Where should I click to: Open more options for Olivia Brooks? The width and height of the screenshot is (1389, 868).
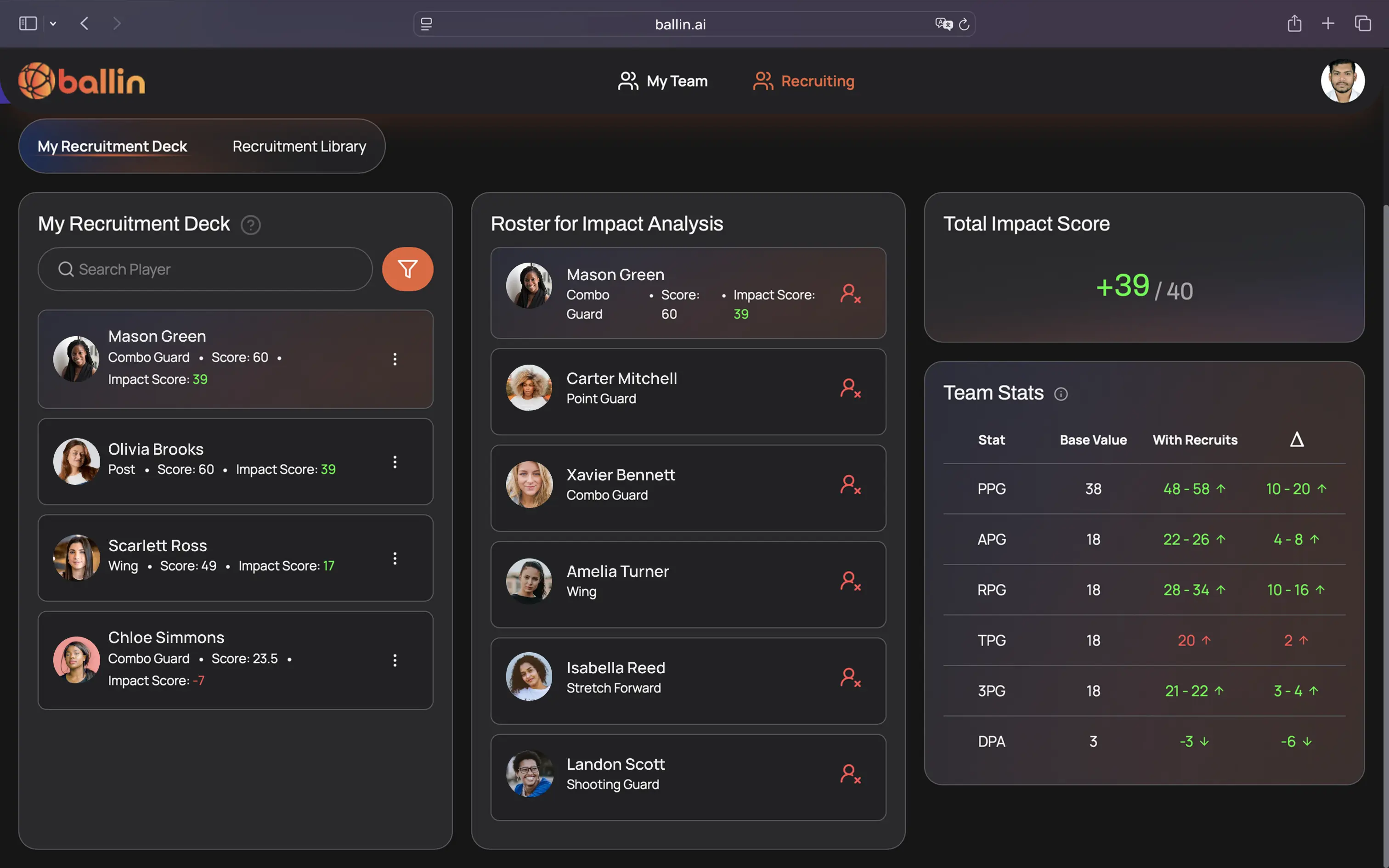[x=395, y=462]
